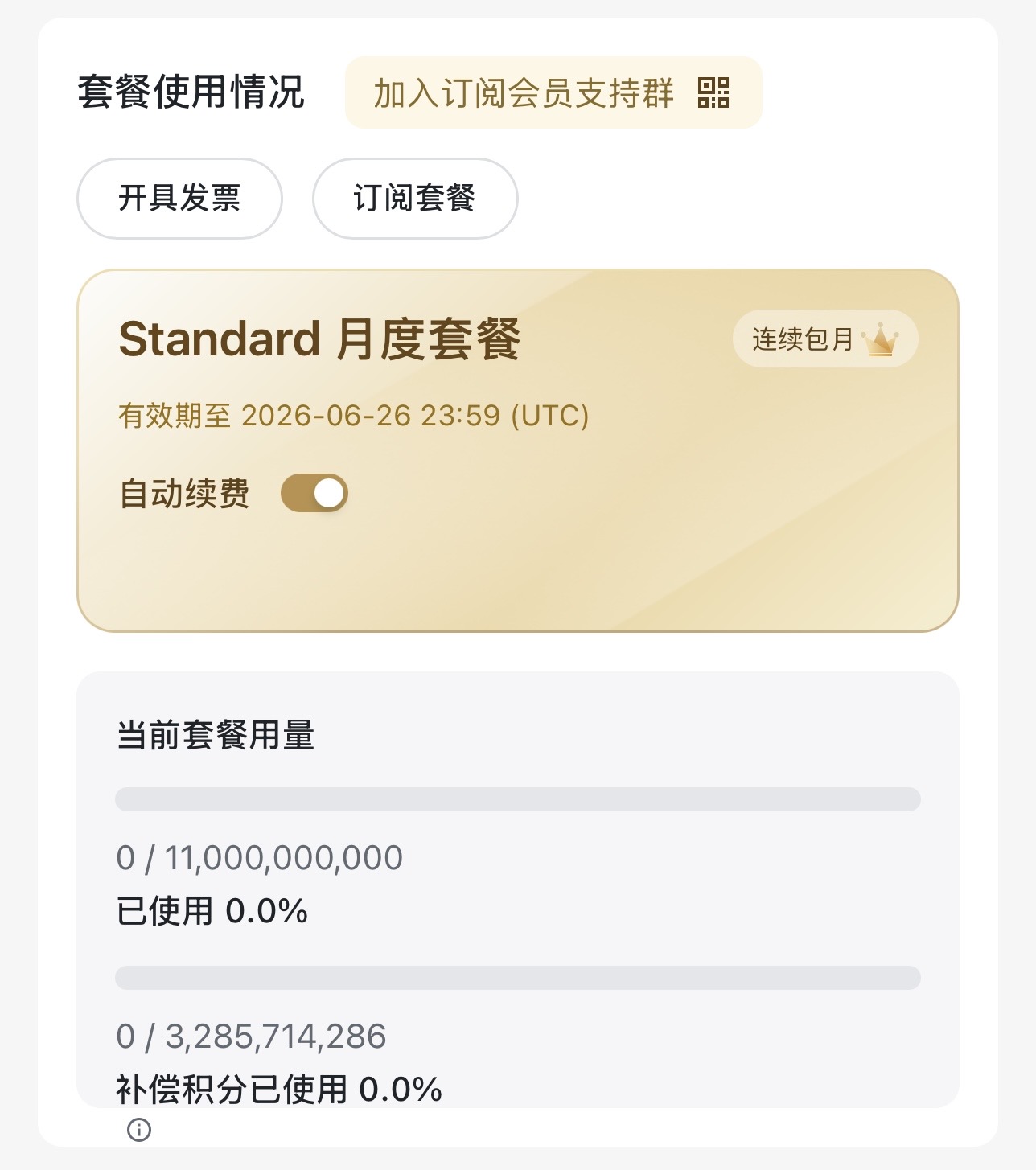Open the 开具发票 invoice button
Viewport: 1036px width, 1170px height.
pyautogui.click(x=179, y=199)
